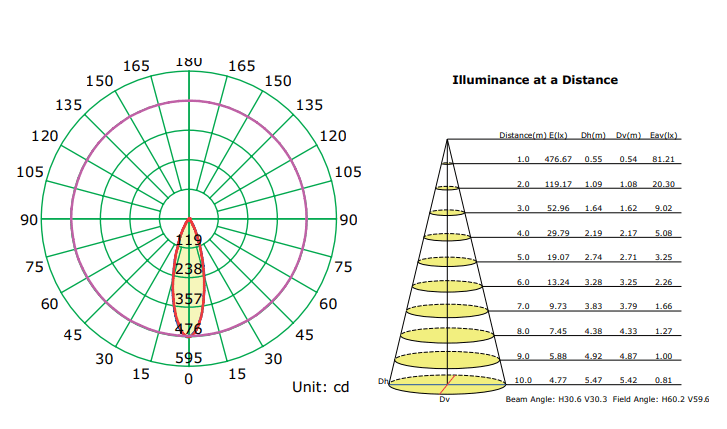Pick the Dv value 4.87
This screenshot has width=727, height=429.
click(x=628, y=356)
